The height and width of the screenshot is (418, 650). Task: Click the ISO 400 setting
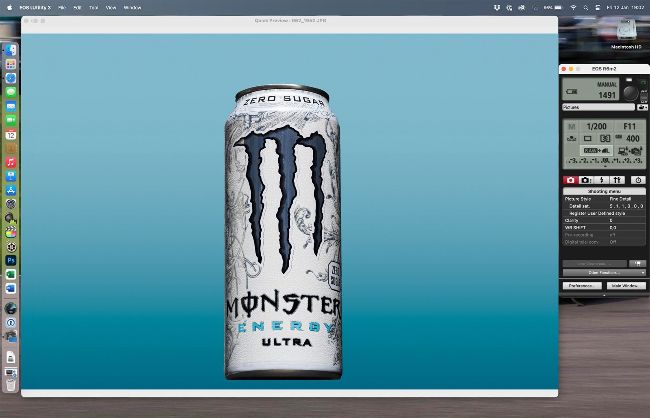pos(632,139)
